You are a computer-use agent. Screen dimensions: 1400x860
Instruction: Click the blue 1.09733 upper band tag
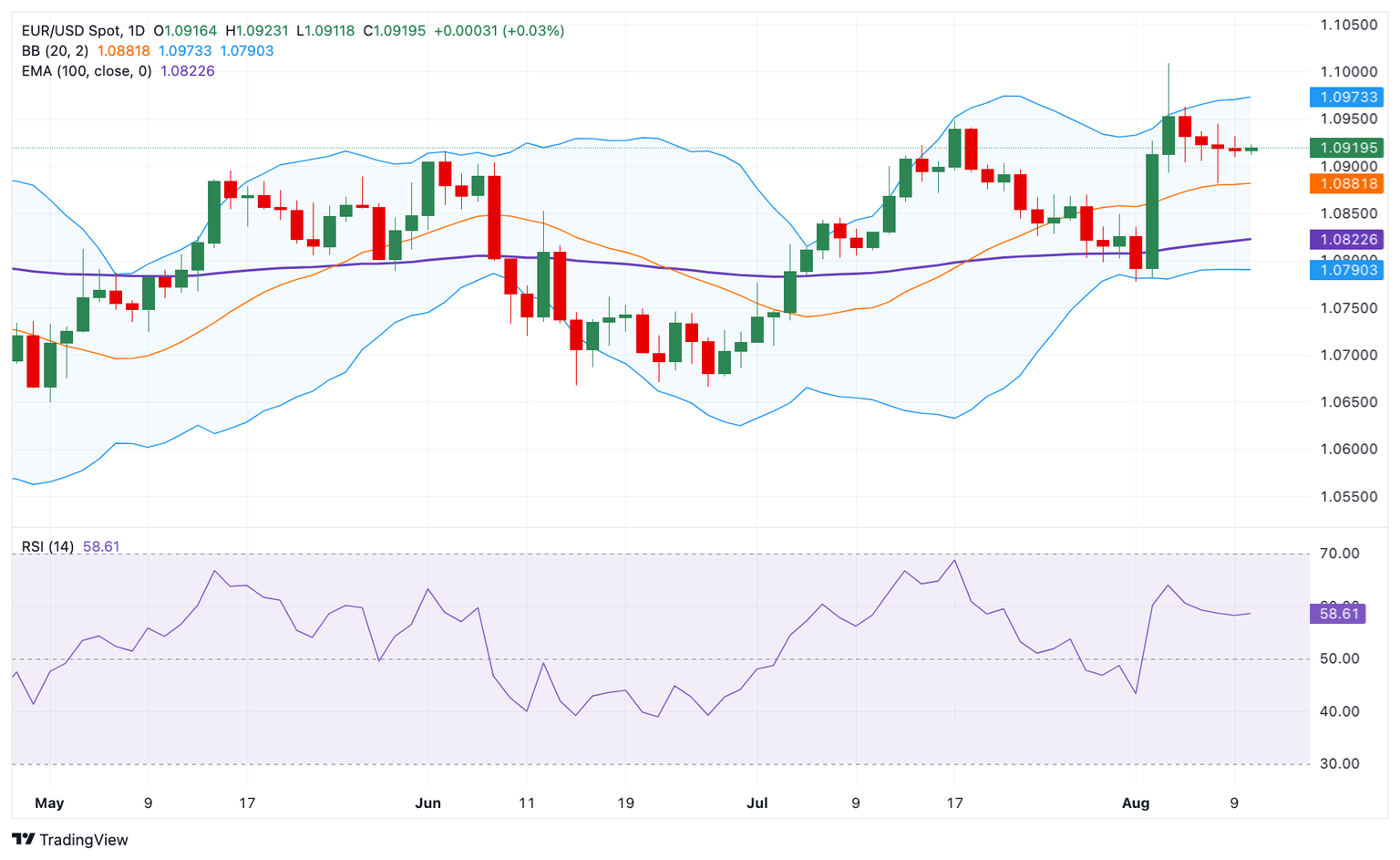(x=1345, y=97)
